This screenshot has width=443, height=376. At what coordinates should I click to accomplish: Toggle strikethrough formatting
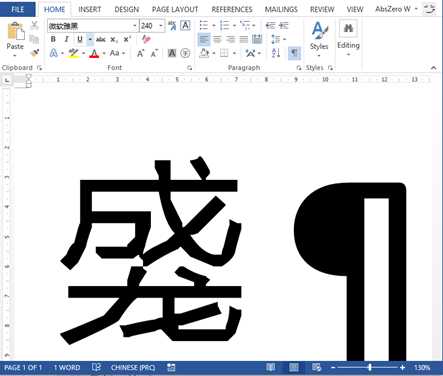pos(100,40)
